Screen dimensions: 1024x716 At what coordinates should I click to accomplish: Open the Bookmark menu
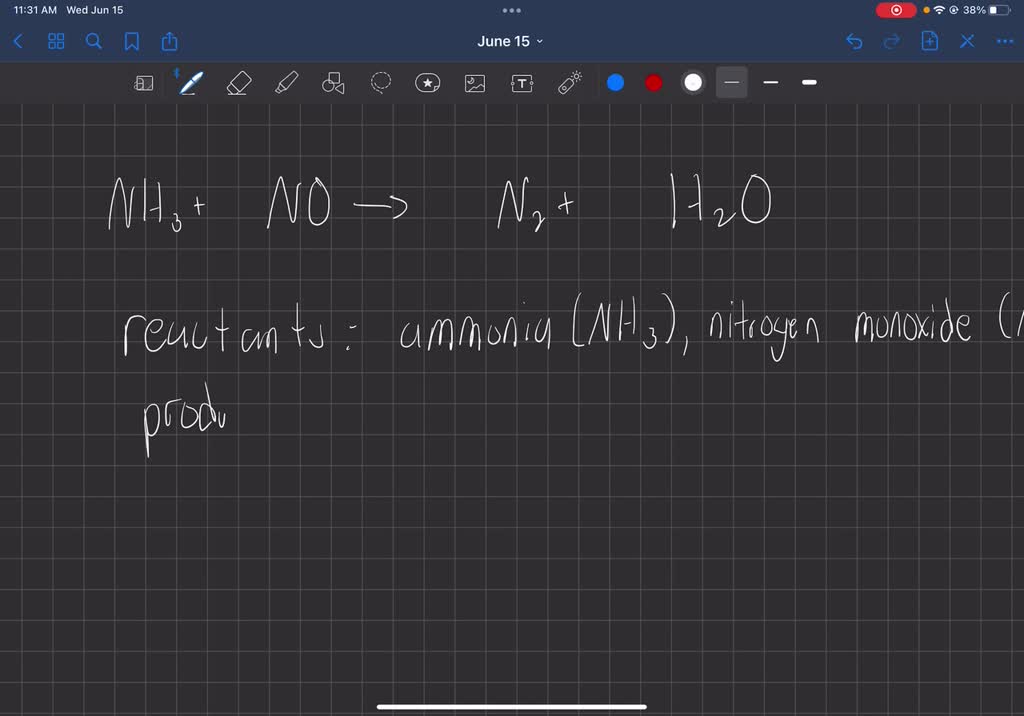[x=131, y=41]
